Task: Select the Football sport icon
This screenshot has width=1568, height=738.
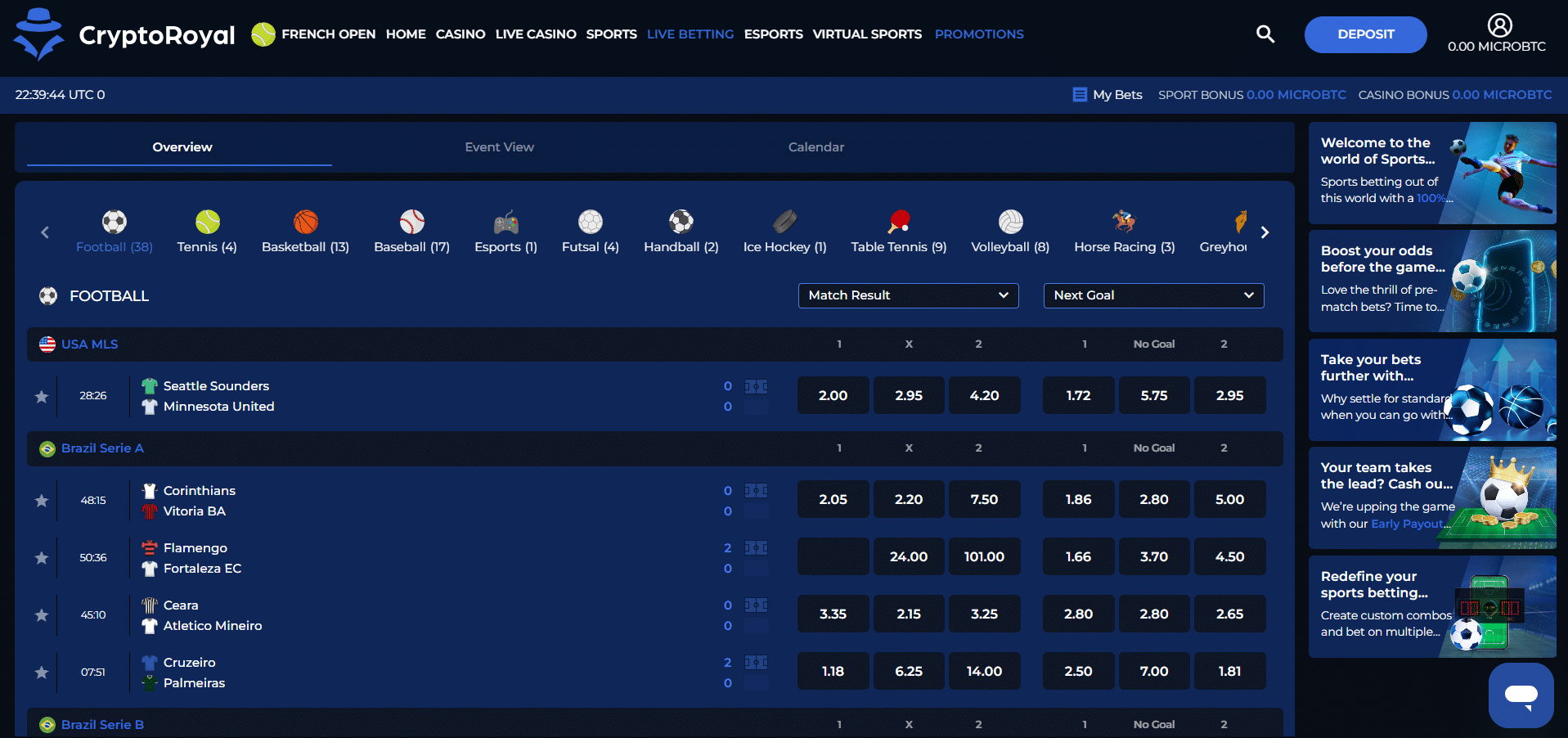Action: tap(115, 222)
